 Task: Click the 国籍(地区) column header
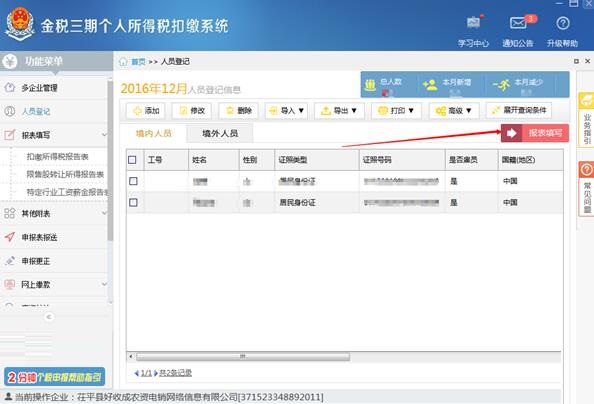(530, 160)
